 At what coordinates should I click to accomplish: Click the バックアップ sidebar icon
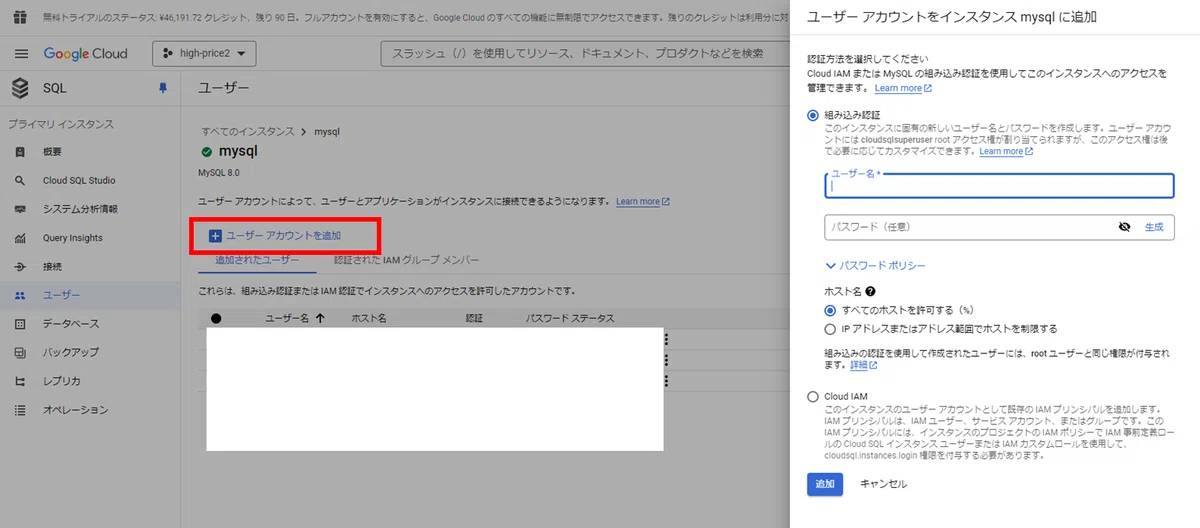pyautogui.click(x=20, y=353)
